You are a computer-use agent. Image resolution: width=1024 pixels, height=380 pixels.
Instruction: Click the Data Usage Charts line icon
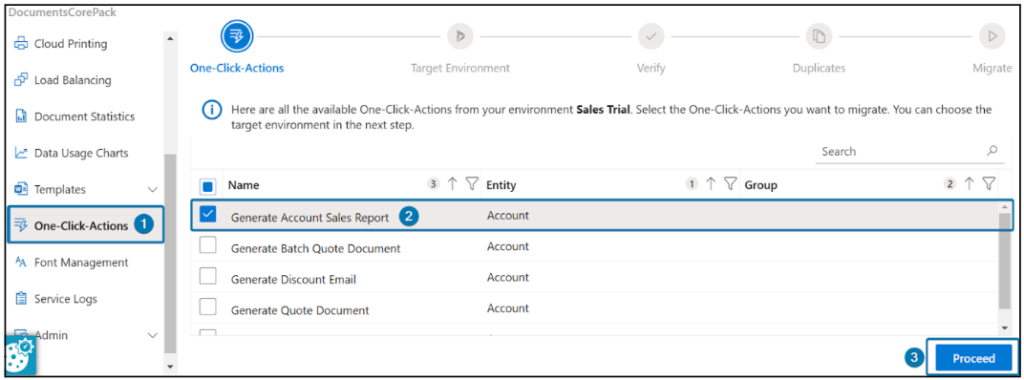[21, 153]
